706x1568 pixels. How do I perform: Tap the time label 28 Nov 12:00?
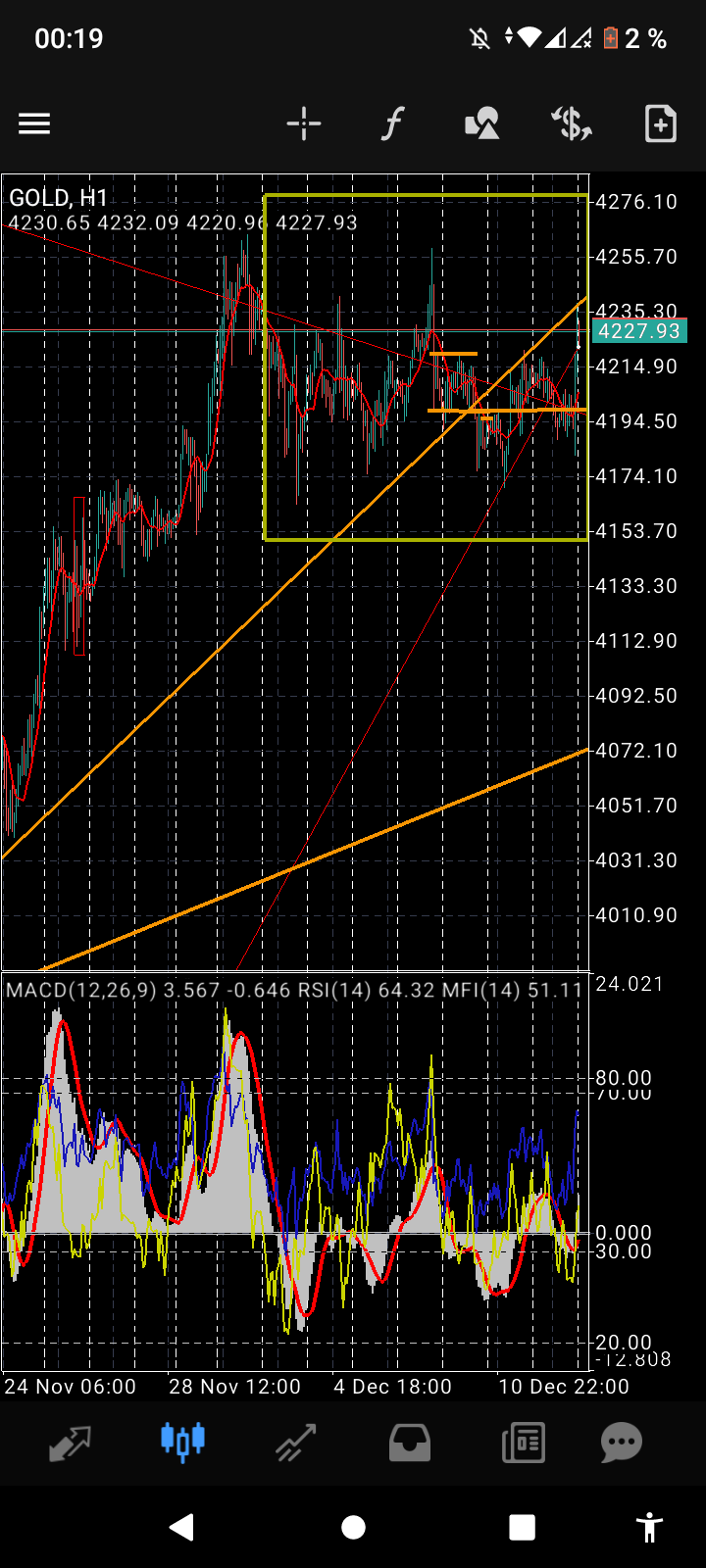[x=234, y=1387]
